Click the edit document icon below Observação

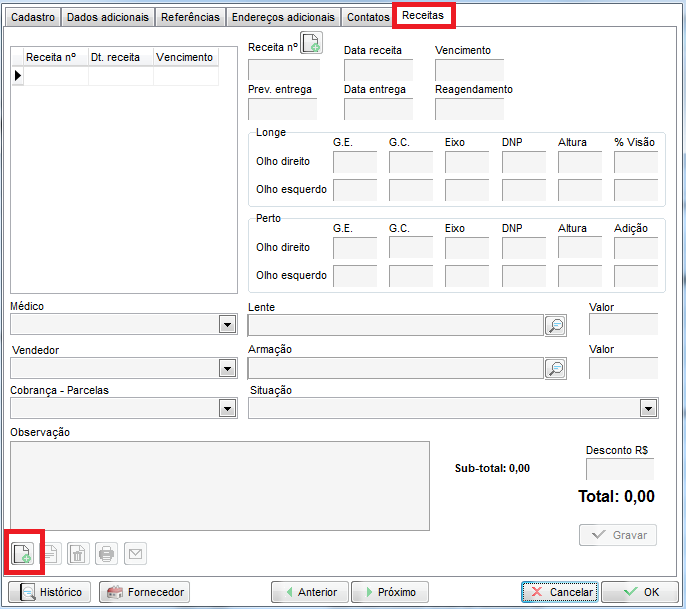50,553
